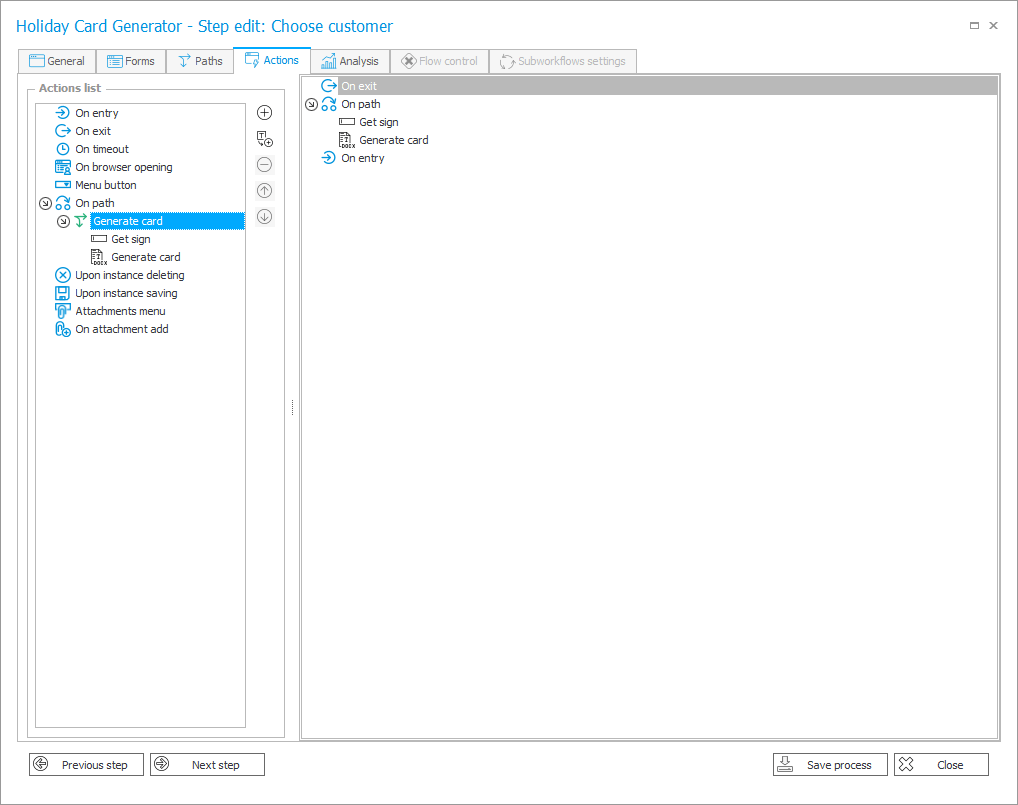Click the Get sign icon in right panel
The width and height of the screenshot is (1018, 805).
(x=347, y=122)
